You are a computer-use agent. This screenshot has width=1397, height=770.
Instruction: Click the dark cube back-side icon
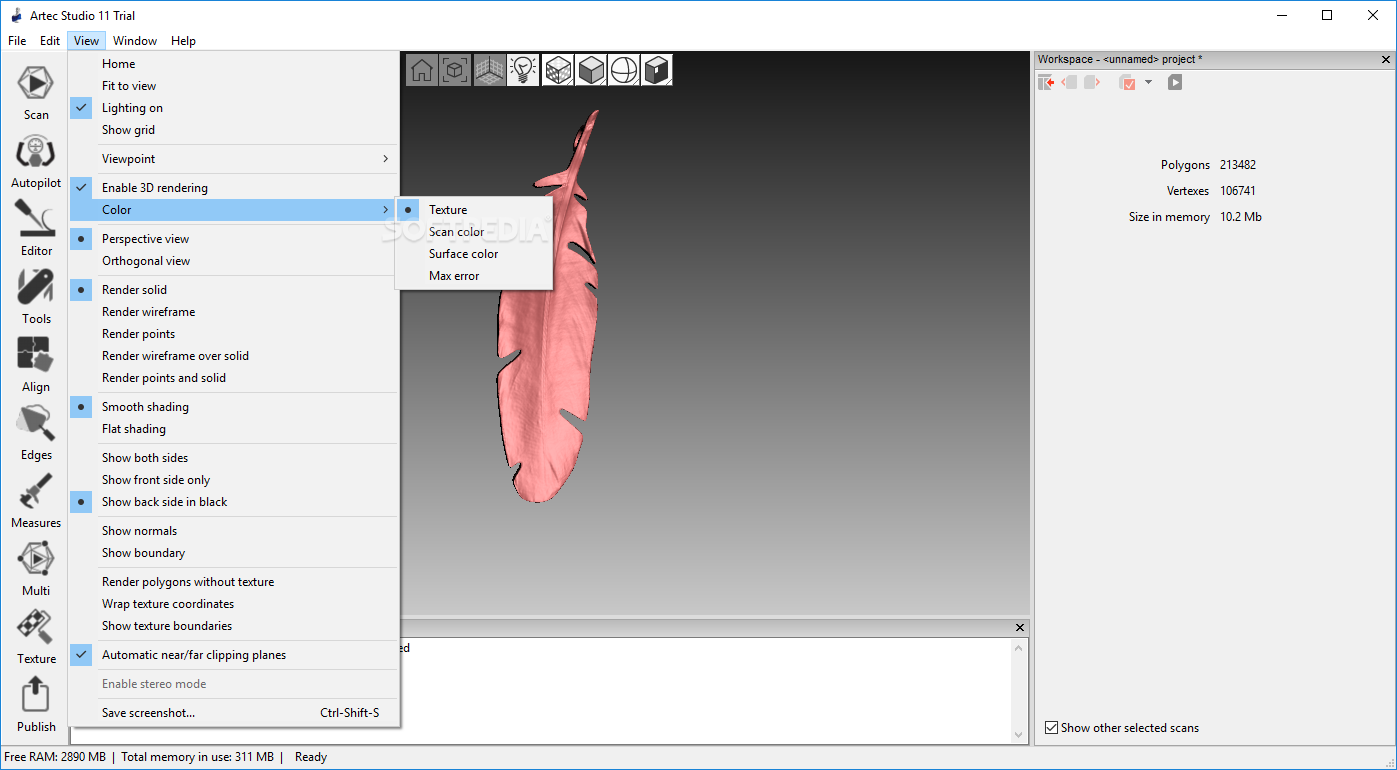click(657, 70)
